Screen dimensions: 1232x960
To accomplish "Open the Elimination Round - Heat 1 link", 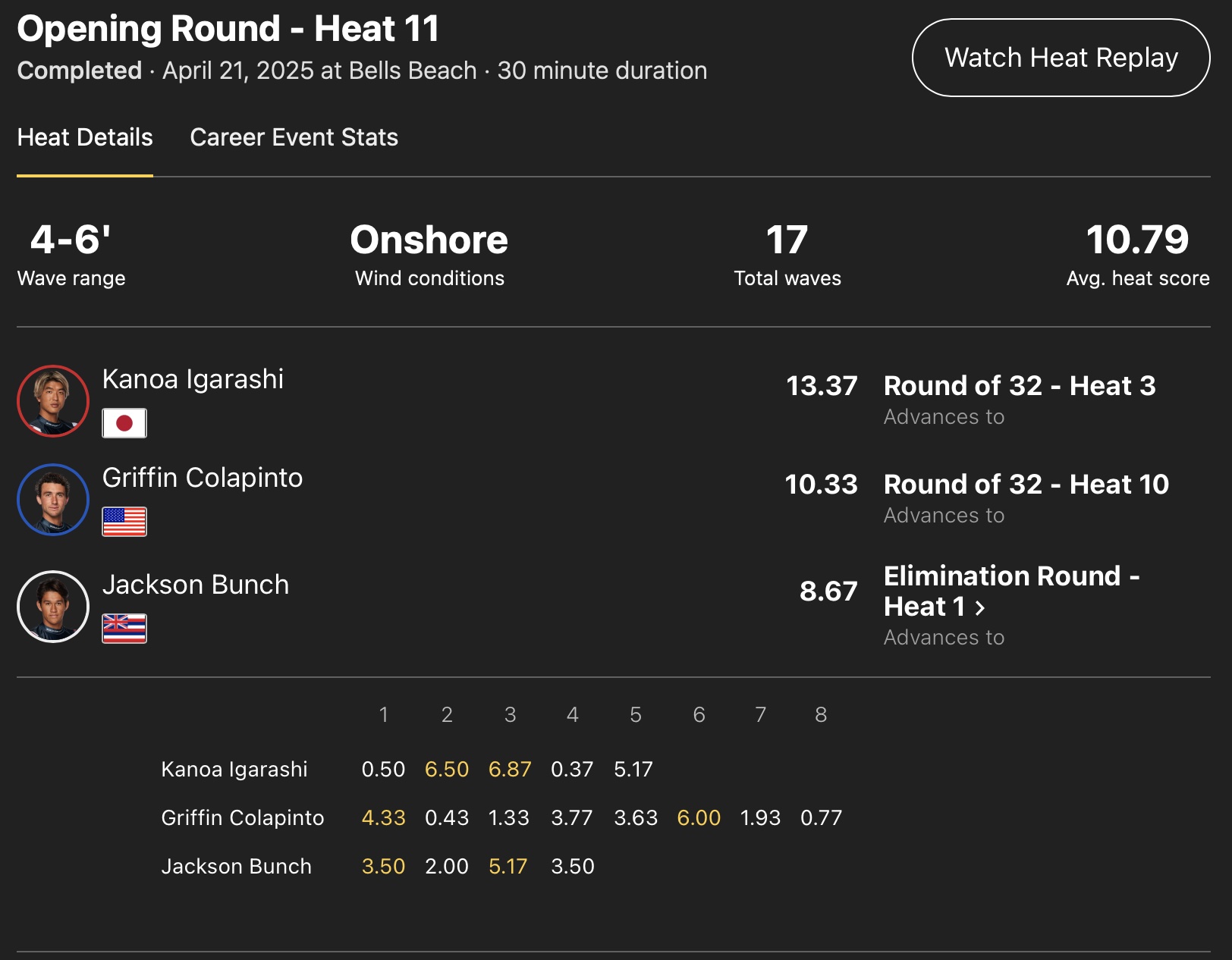I will (1010, 591).
